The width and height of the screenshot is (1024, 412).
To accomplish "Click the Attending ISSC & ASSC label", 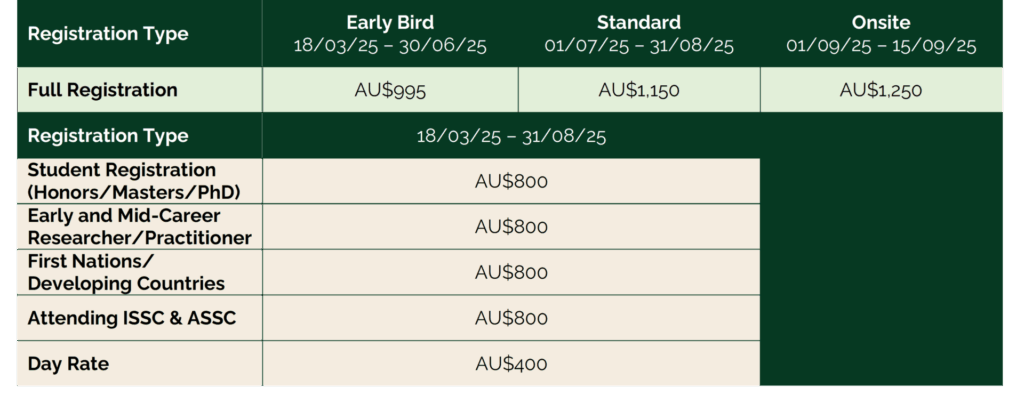I will [132, 318].
